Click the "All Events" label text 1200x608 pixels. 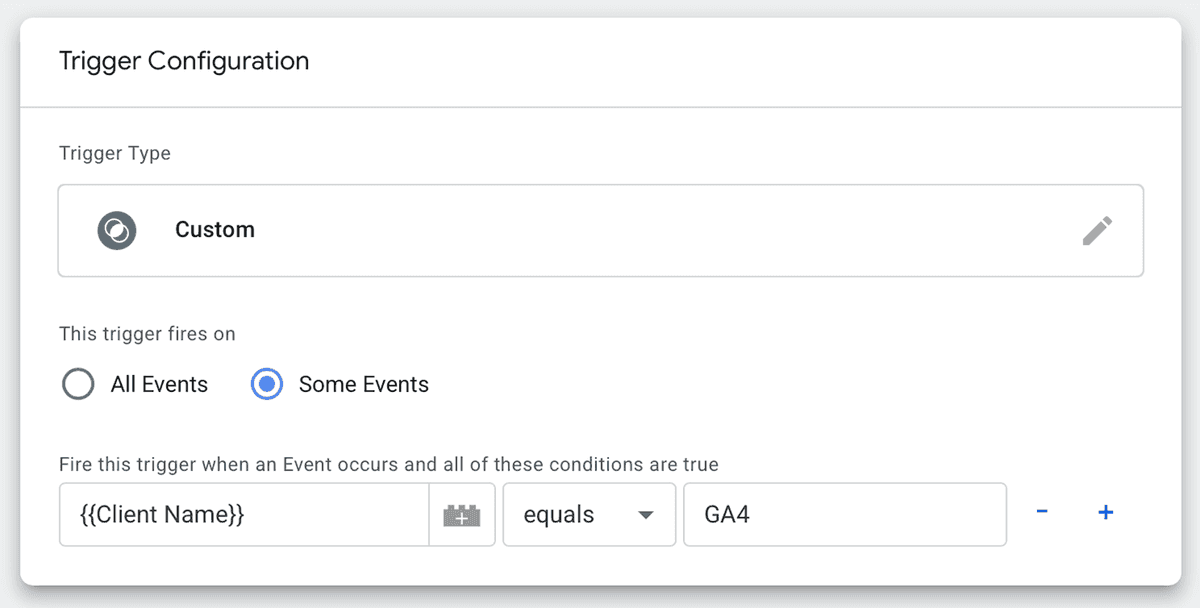pyautogui.click(x=159, y=385)
